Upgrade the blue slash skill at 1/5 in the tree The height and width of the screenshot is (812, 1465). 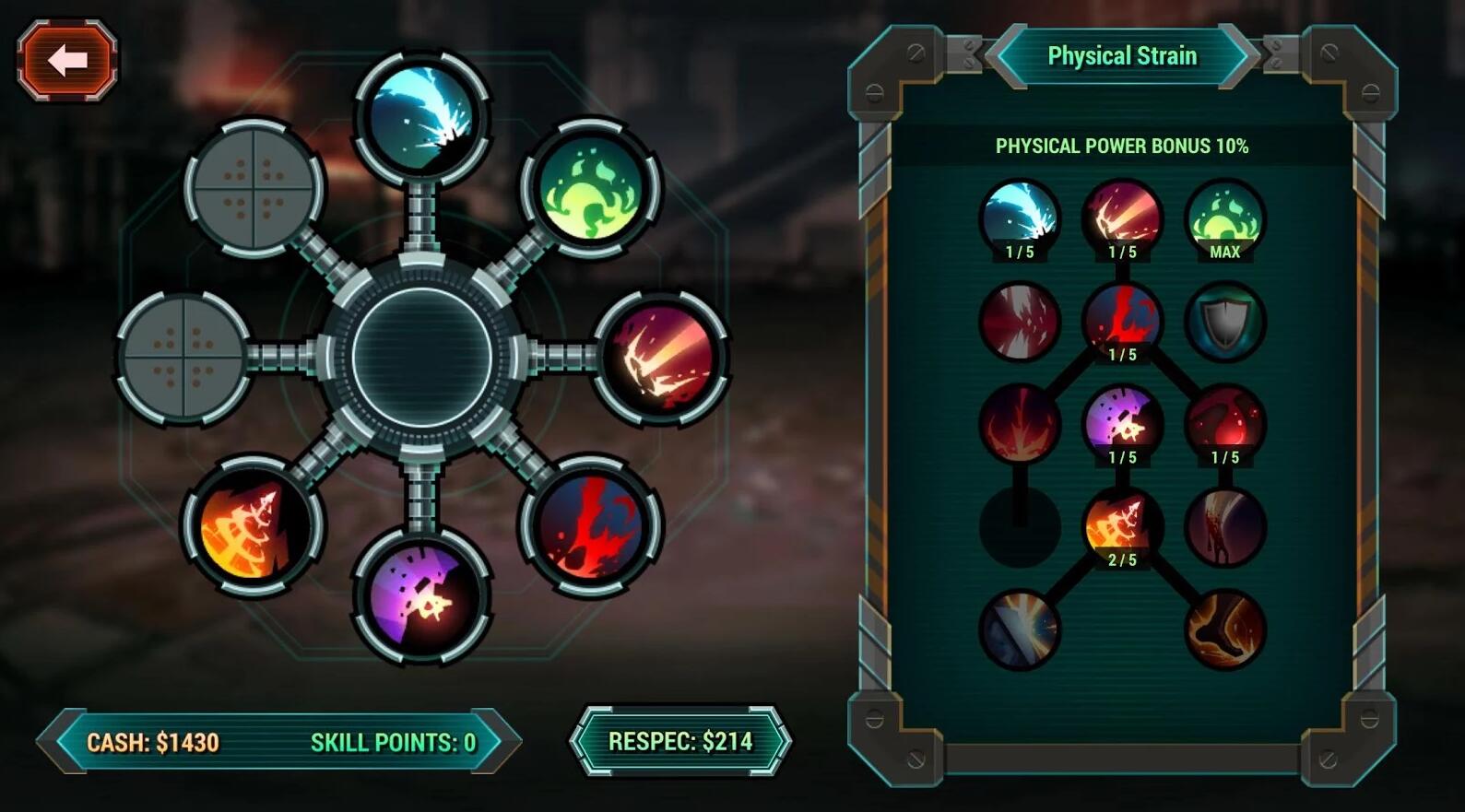1020,220
